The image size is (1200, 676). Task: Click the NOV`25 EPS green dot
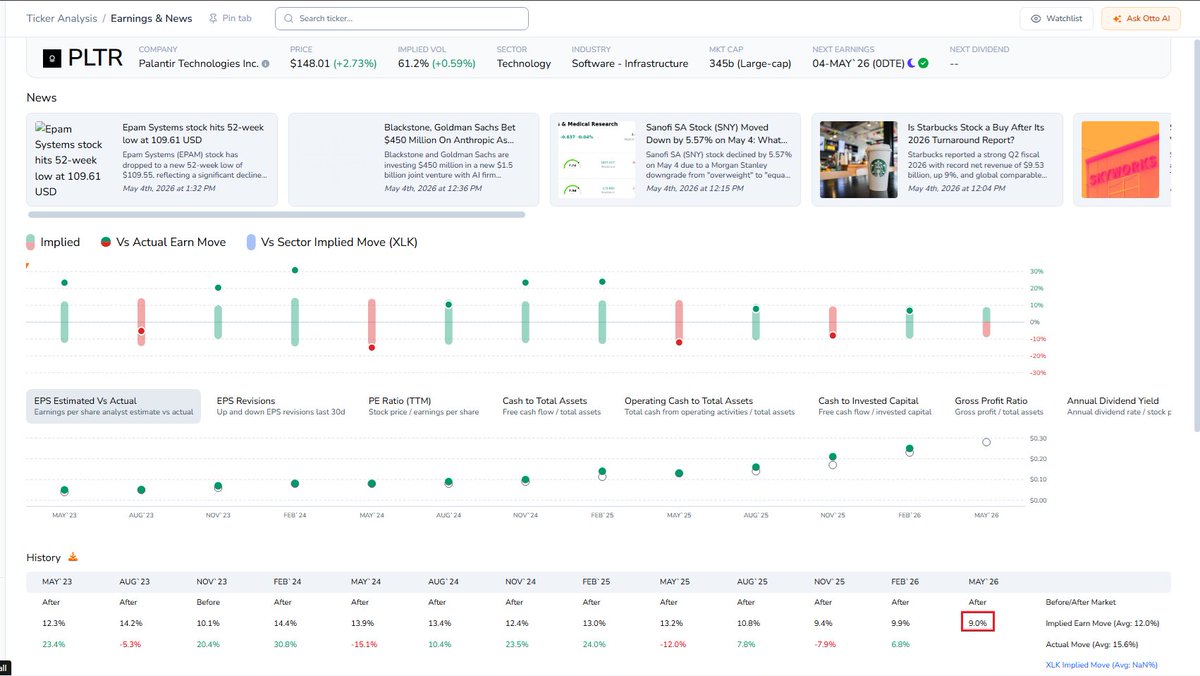pos(833,457)
